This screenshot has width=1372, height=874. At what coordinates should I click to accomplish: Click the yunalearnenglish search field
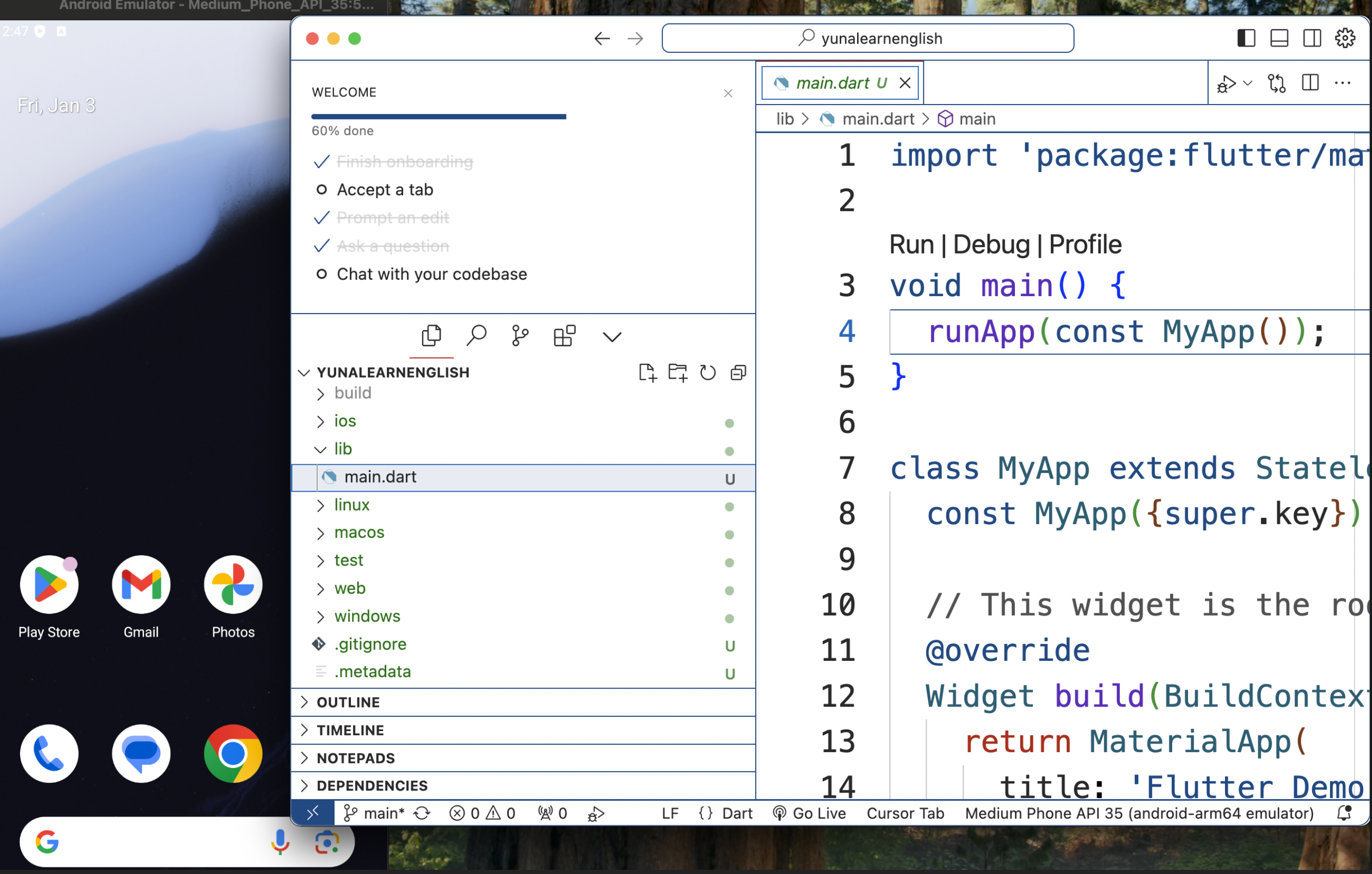[x=868, y=38]
